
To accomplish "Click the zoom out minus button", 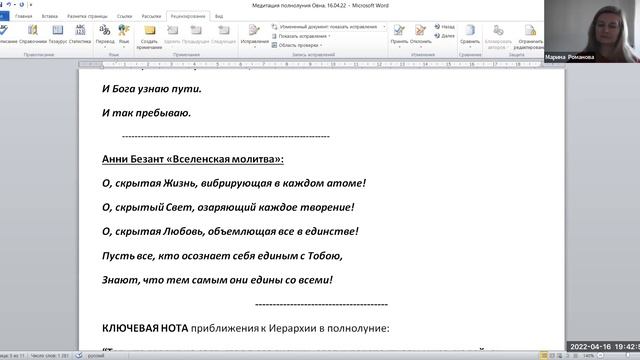I will [600, 356].
